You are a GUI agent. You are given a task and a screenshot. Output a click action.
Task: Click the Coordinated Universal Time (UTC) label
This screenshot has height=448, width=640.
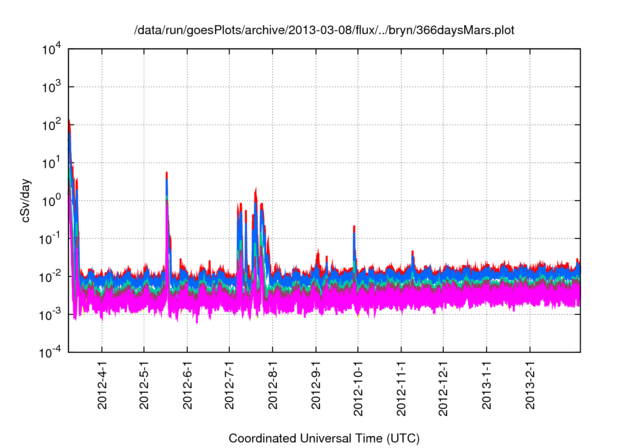(324, 438)
